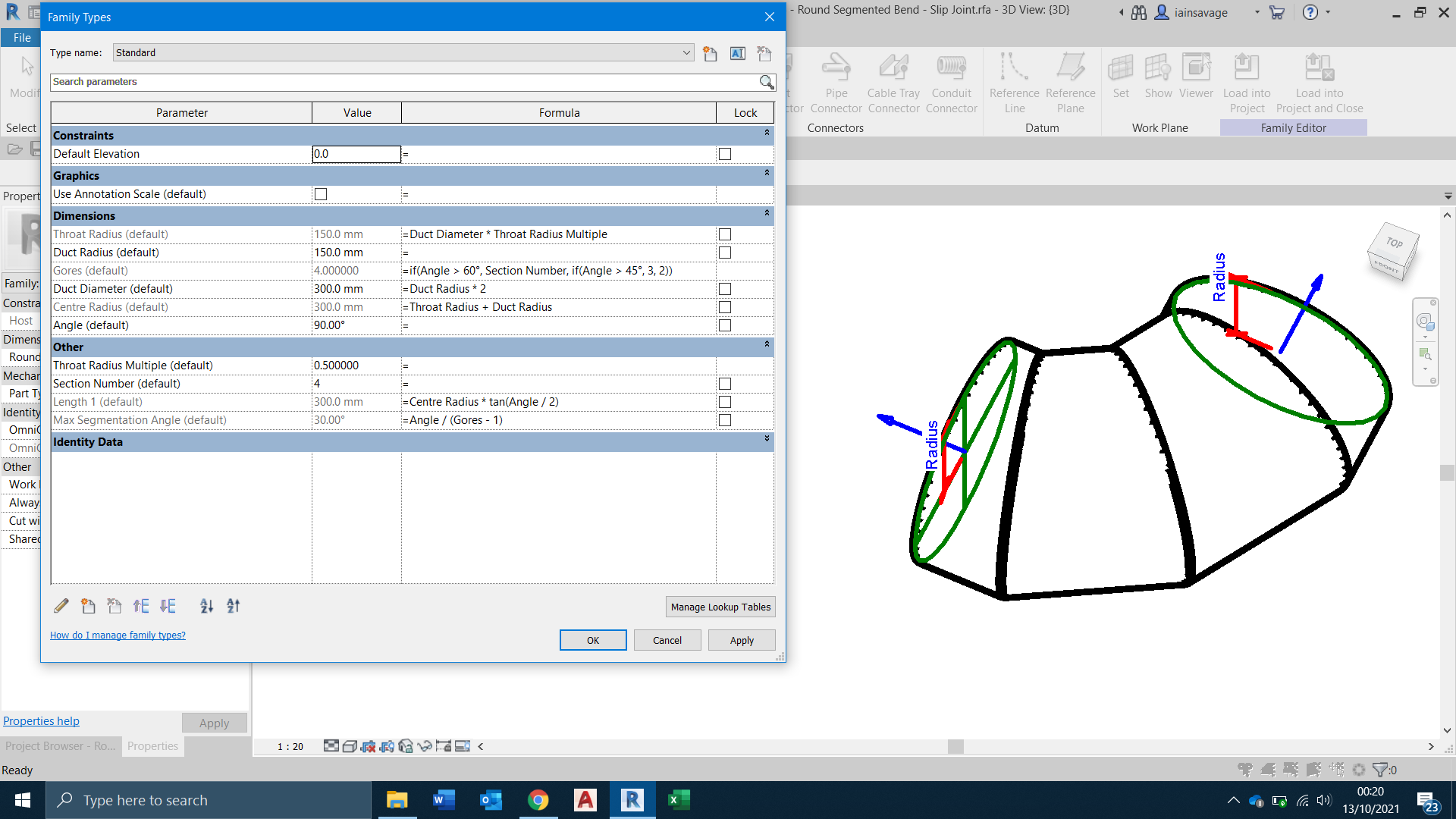
Task: Toggle the Default Elevation lock checkbox
Action: click(x=725, y=154)
